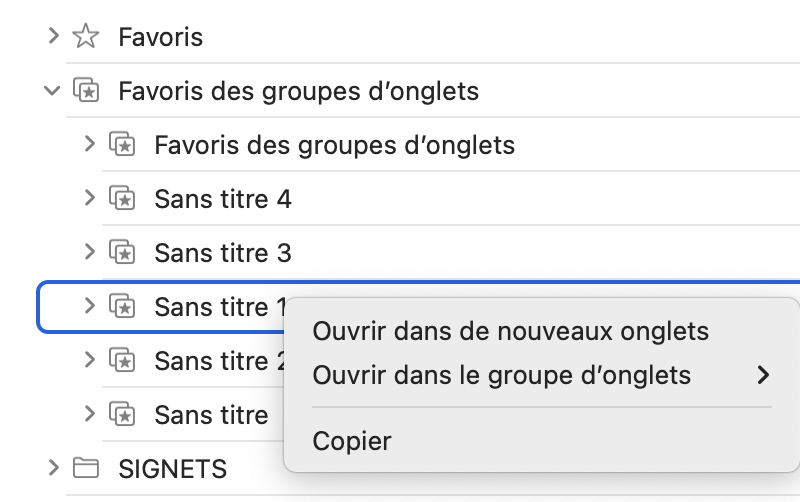This screenshot has height=502, width=800.
Task: Click the Sans titre 2 tab group icon
Action: click(x=122, y=360)
